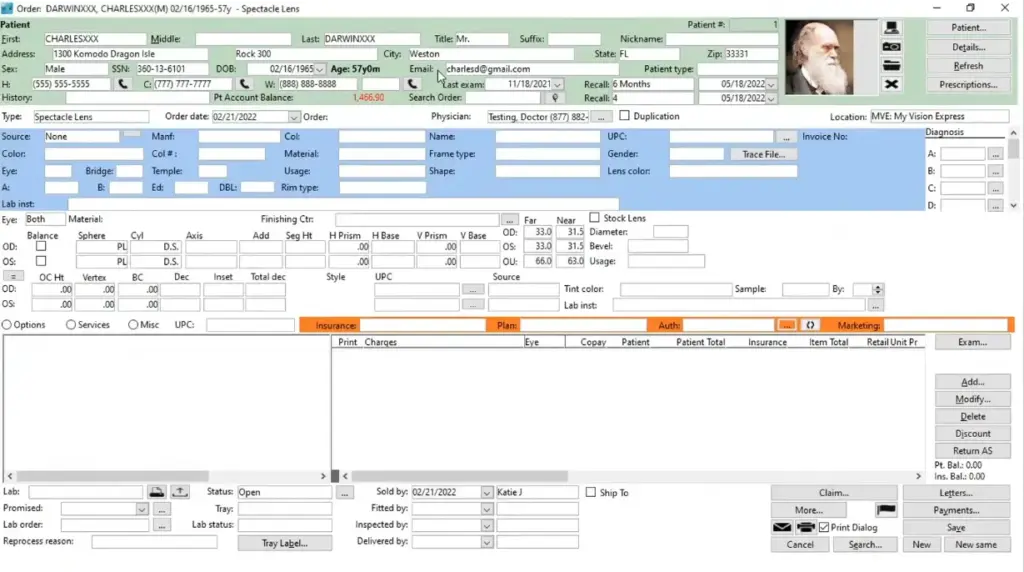Viewport: 1024px width, 572px height.
Task: Click the Trace File... button
Action: (763, 154)
